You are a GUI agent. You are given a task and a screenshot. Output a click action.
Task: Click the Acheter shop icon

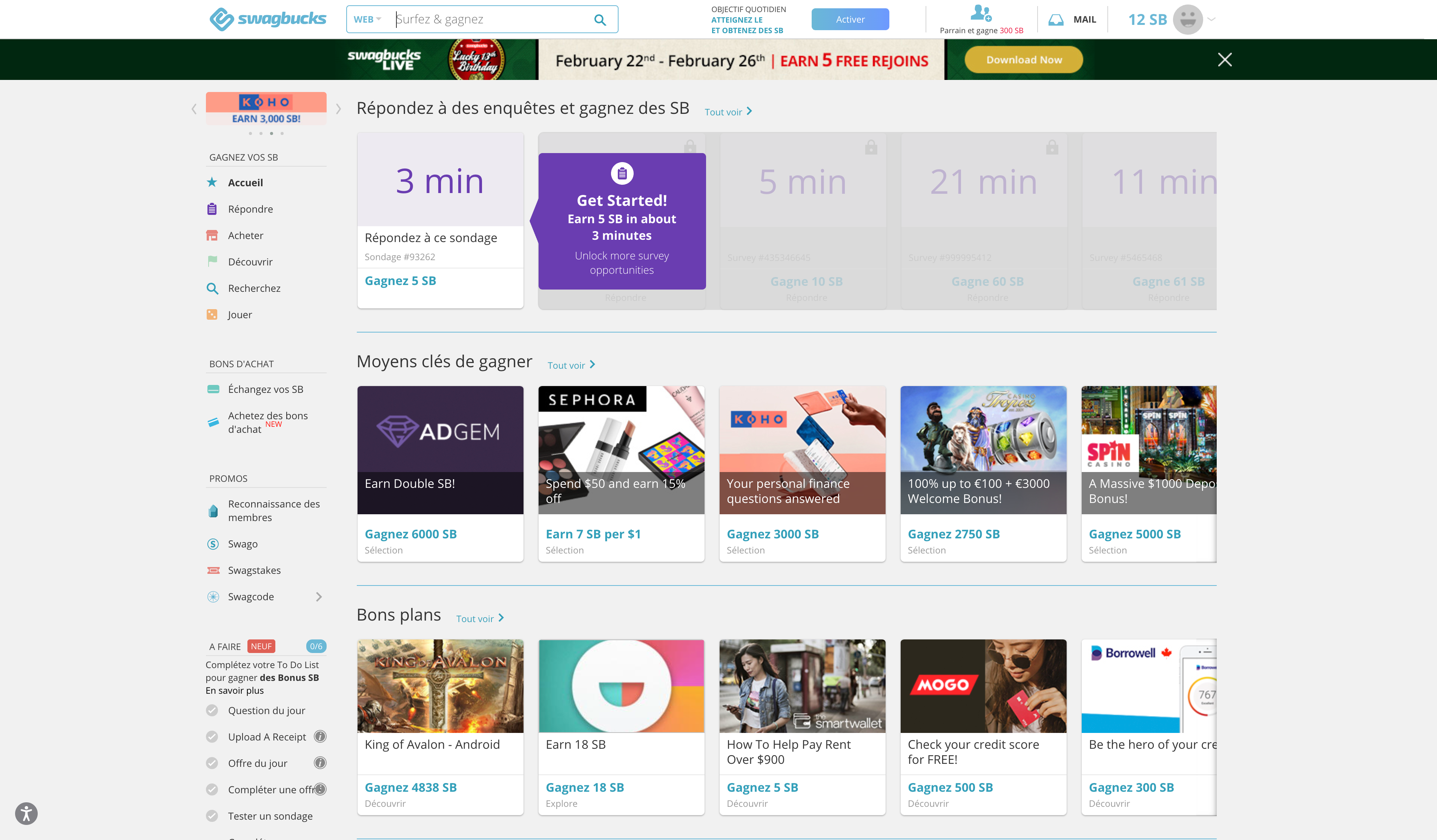pos(212,235)
